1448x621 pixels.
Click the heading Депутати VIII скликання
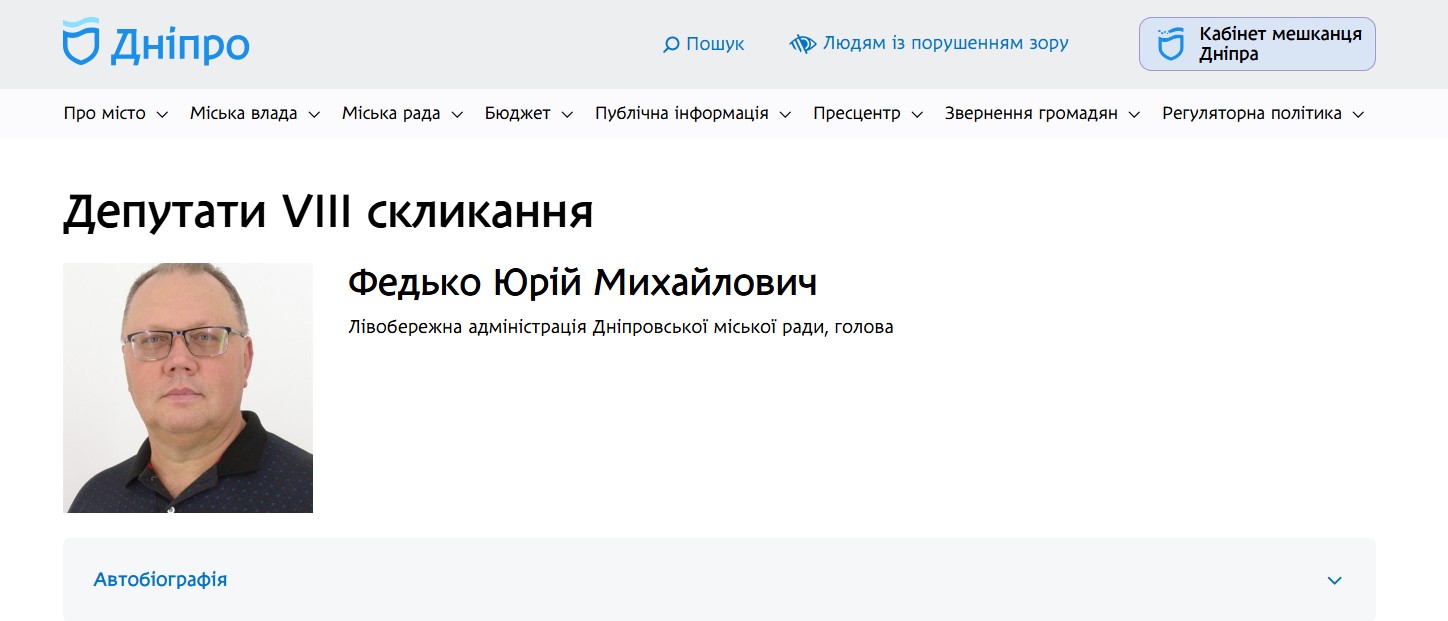pos(329,213)
